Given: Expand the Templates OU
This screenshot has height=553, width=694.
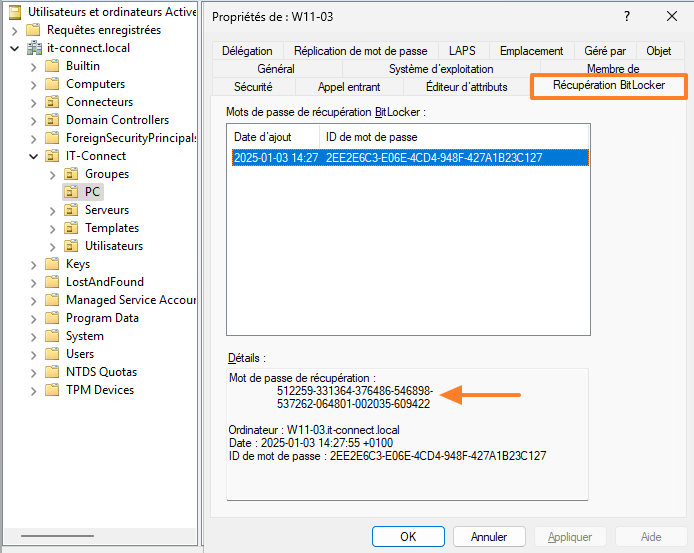Looking at the screenshot, I should [53, 229].
